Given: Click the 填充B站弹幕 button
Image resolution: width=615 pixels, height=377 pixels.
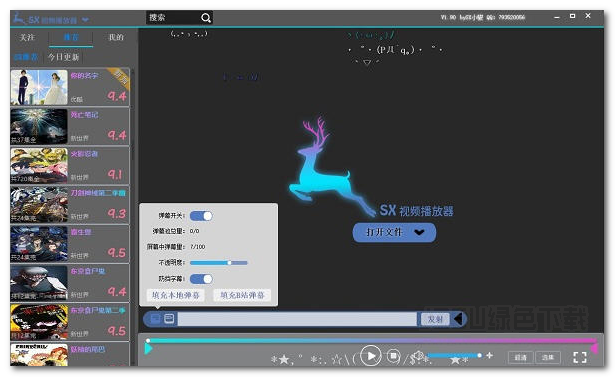Looking at the screenshot, I should click(x=242, y=295).
